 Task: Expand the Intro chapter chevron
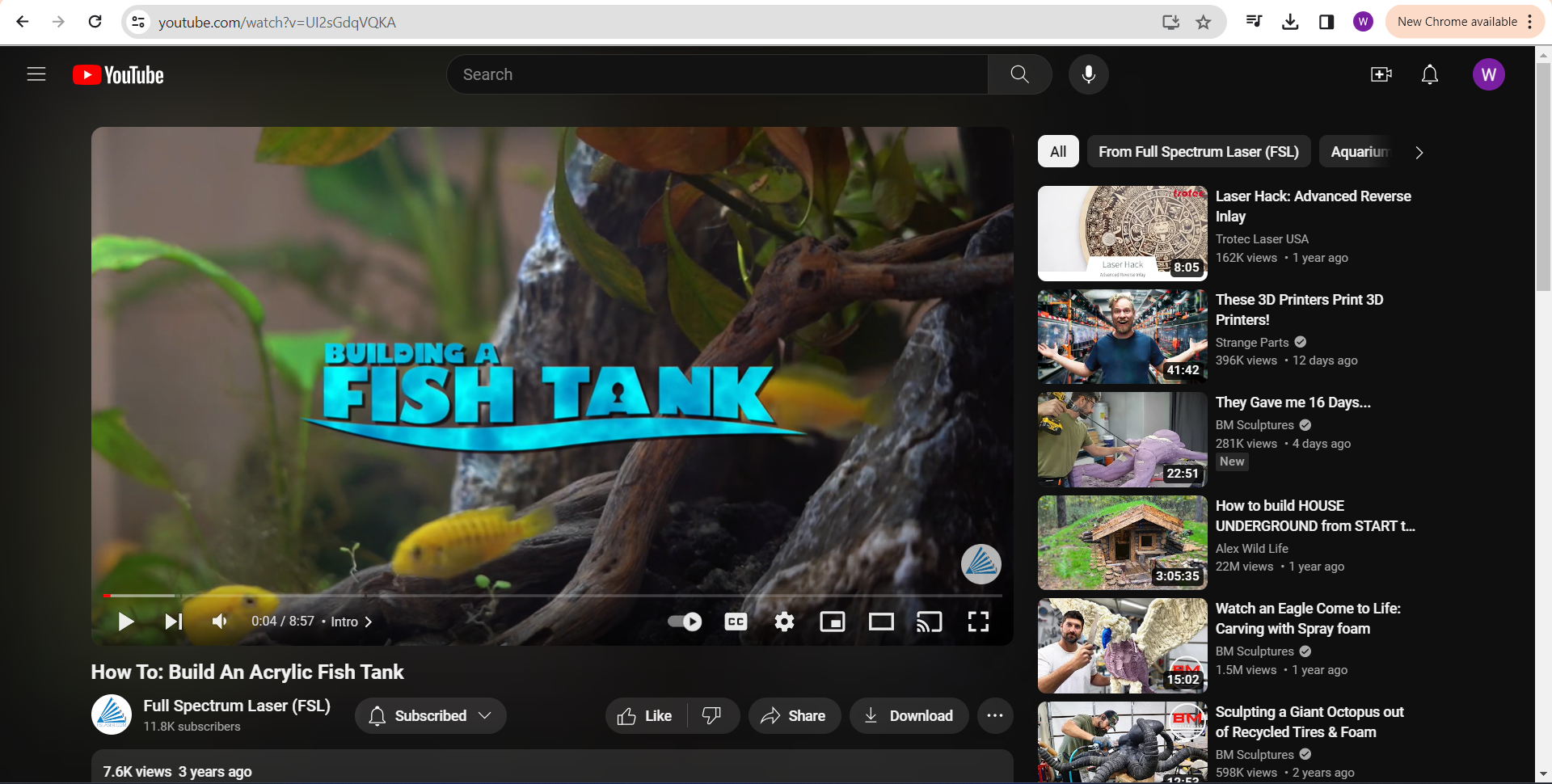click(369, 622)
